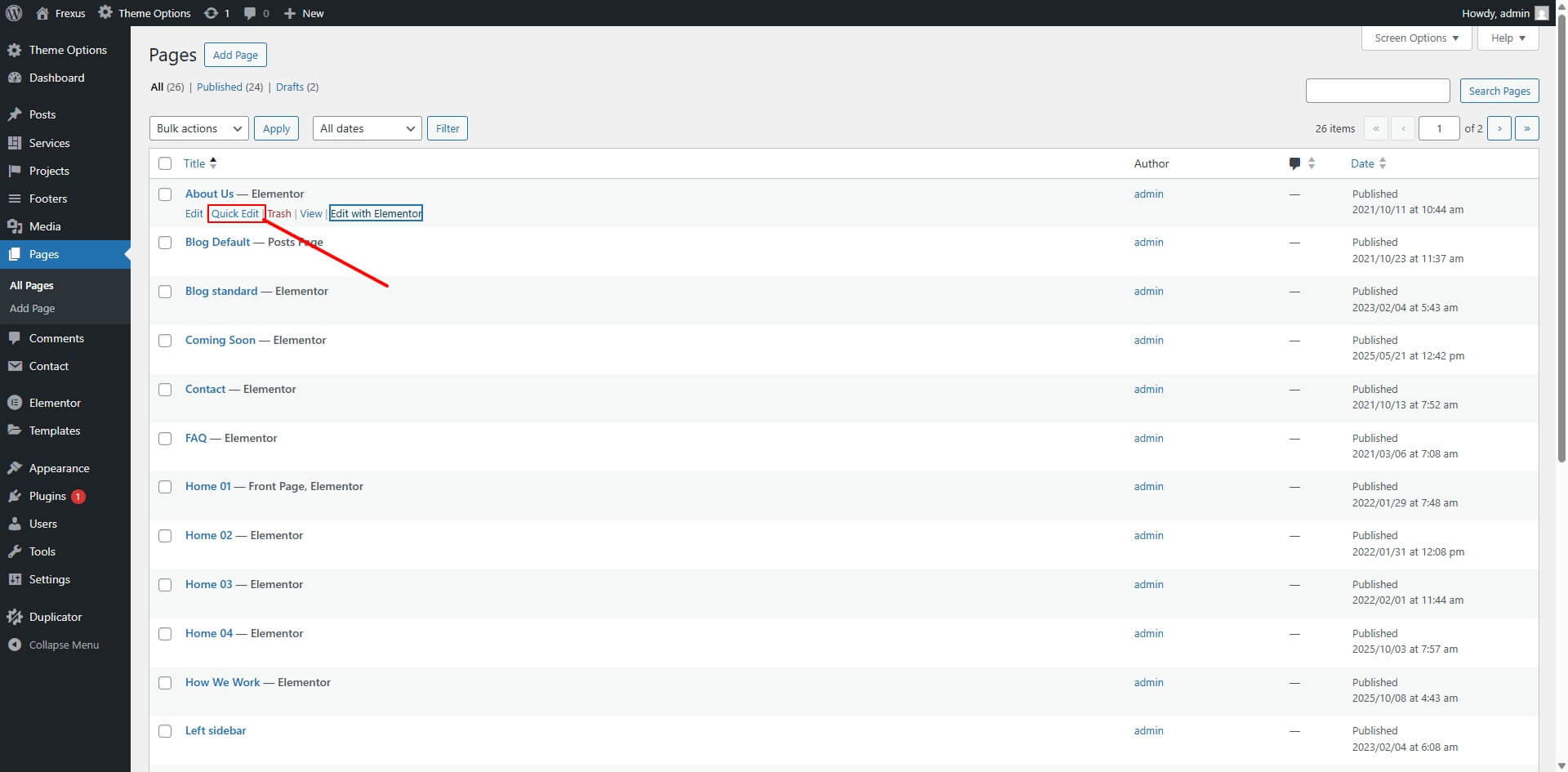Open the Bulk actions dropdown
This screenshot has height=772, width=1568.
[198, 128]
